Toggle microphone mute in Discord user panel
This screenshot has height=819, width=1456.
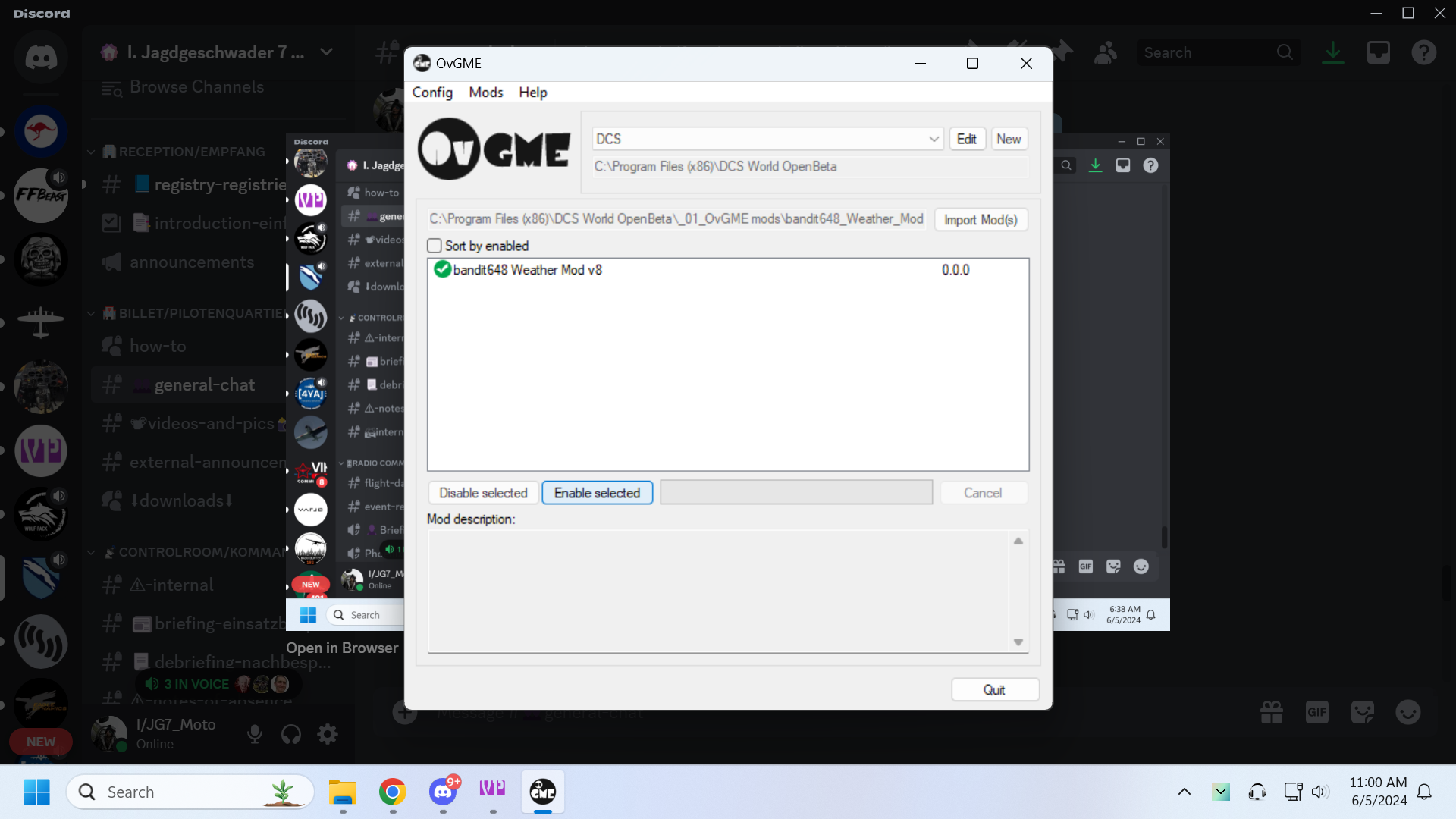255,734
